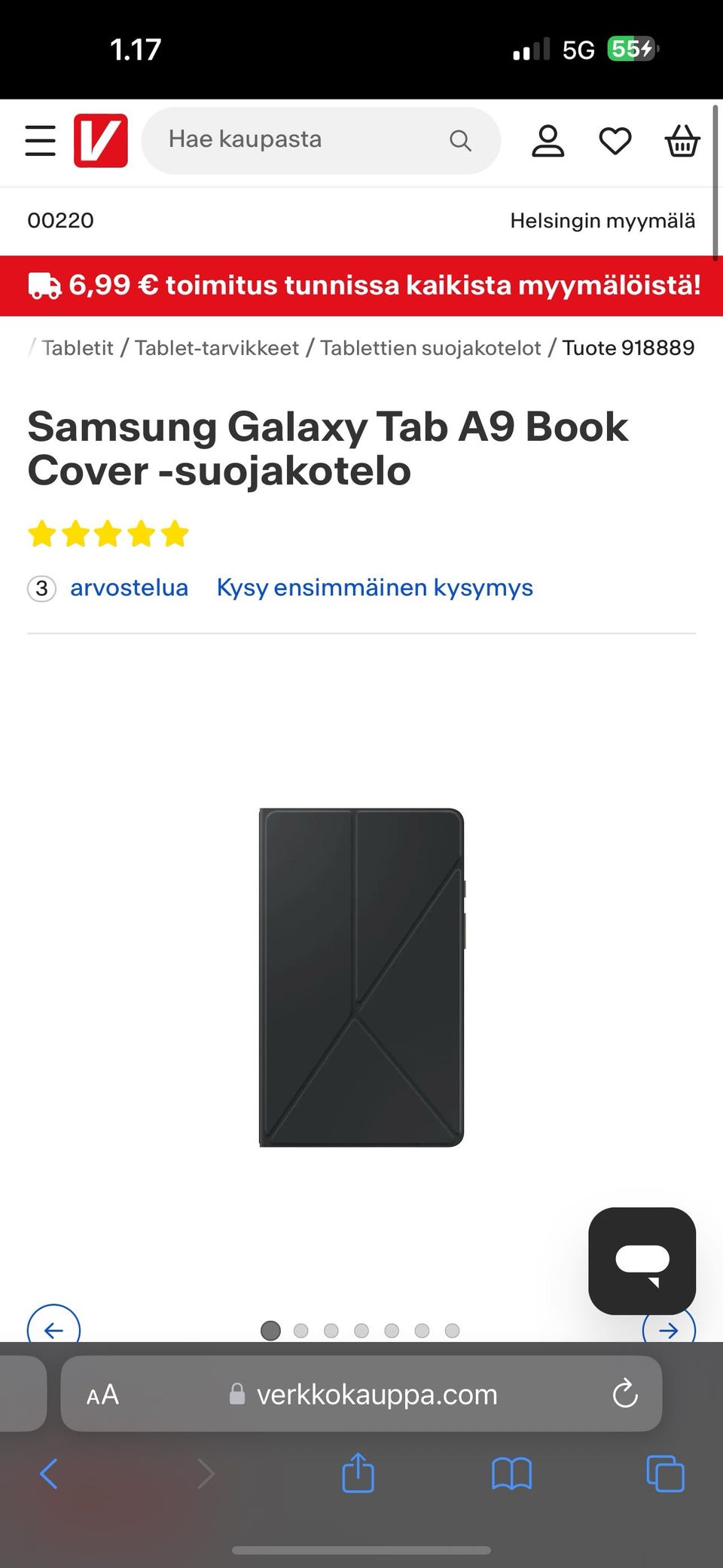Select the last image carousel dot
723x1568 pixels.
(452, 1331)
